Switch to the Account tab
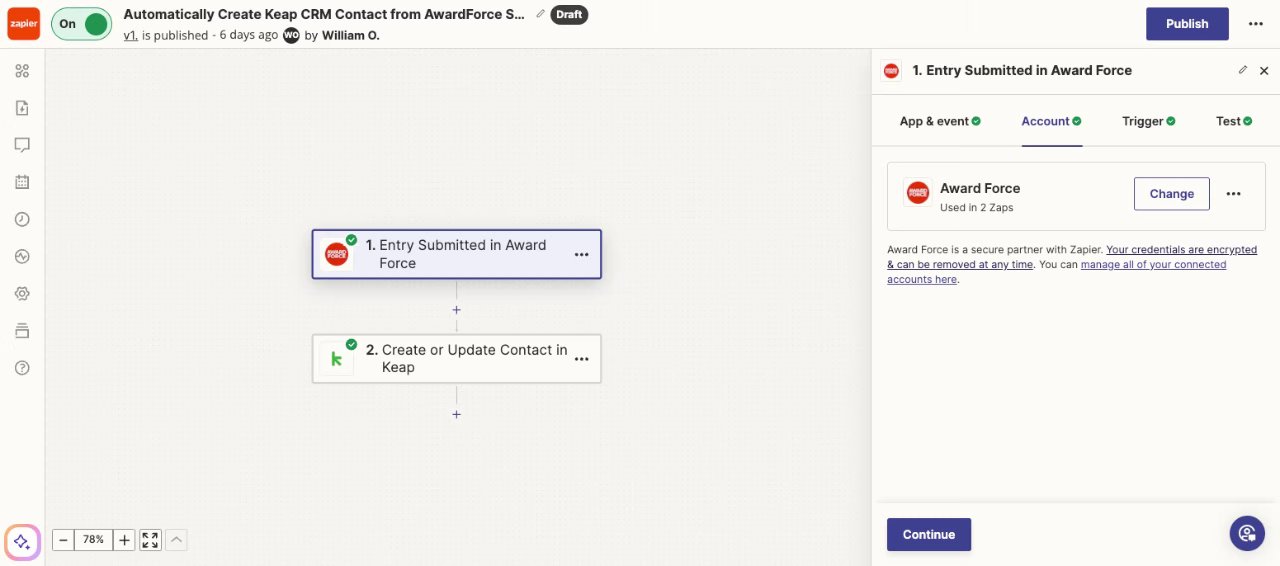 point(1051,121)
